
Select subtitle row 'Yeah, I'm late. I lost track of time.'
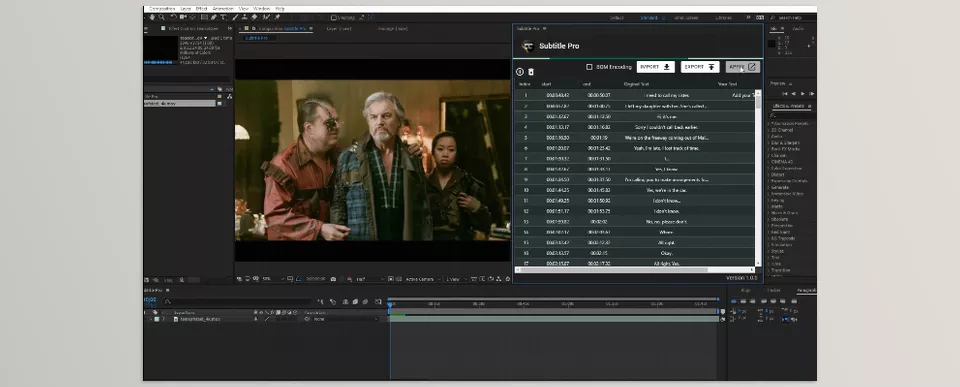pyautogui.click(x=634, y=148)
